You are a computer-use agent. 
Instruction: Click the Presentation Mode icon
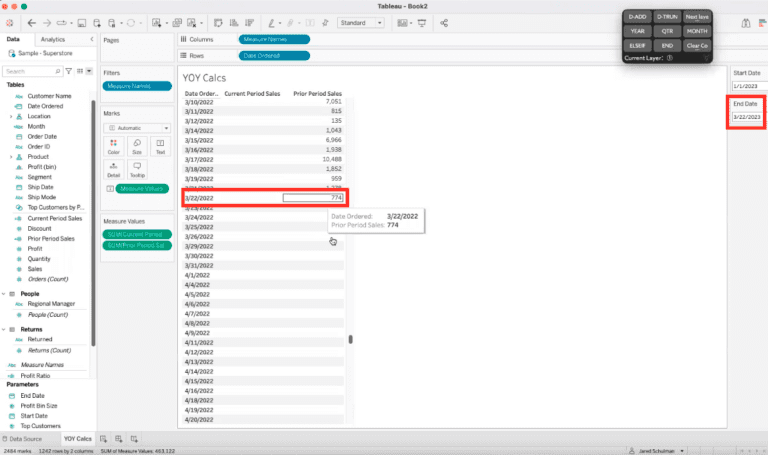pyautogui.click(x=422, y=23)
